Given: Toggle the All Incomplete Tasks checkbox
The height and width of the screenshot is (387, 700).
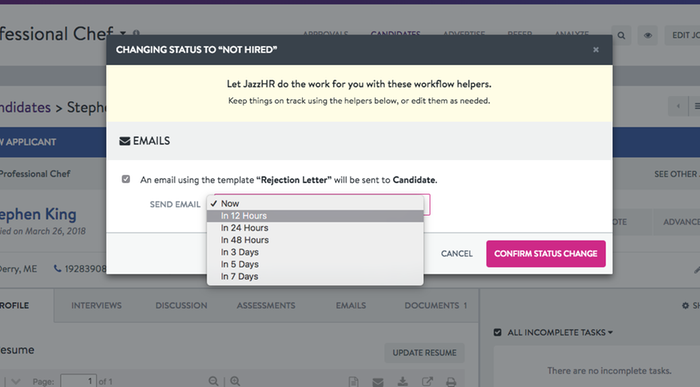Looking at the screenshot, I should coord(497,332).
